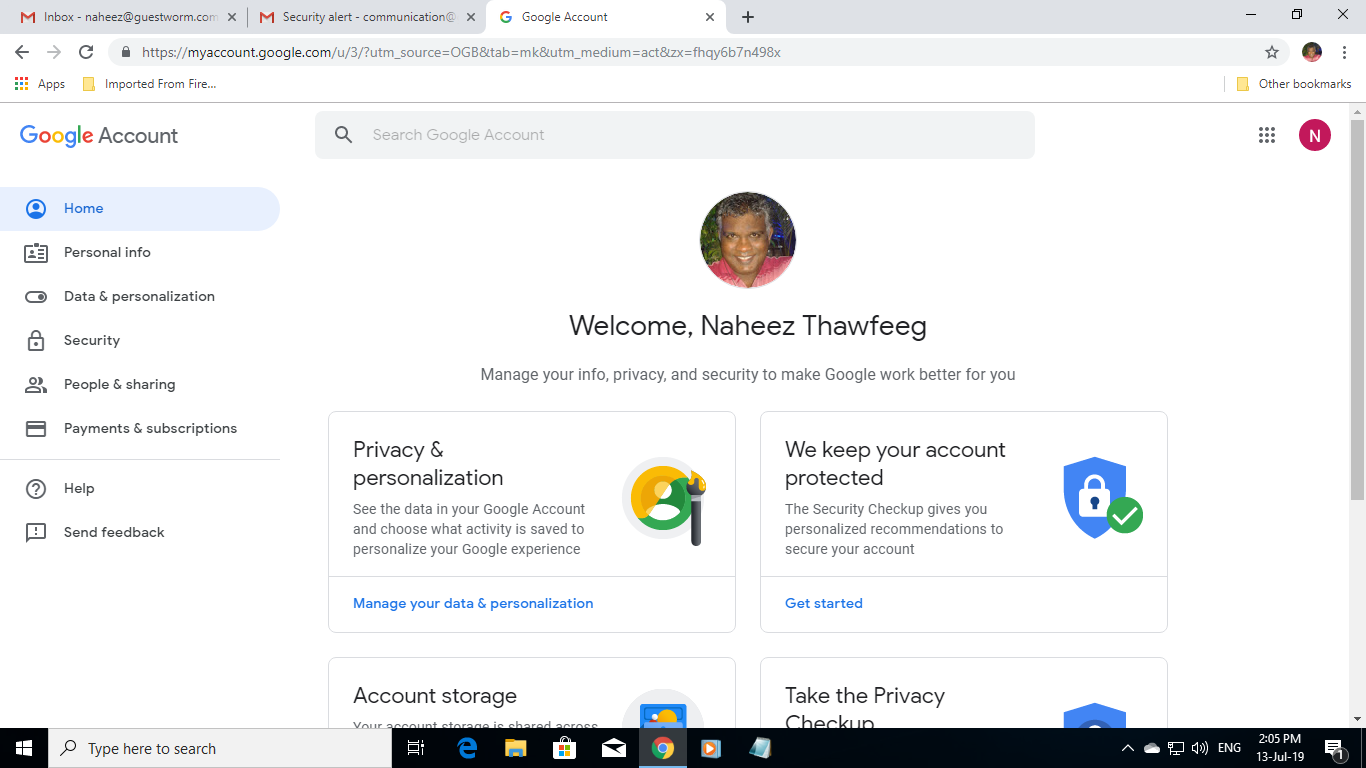The height and width of the screenshot is (768, 1366).
Task: Click the Search Google Account field
Action: click(x=675, y=135)
